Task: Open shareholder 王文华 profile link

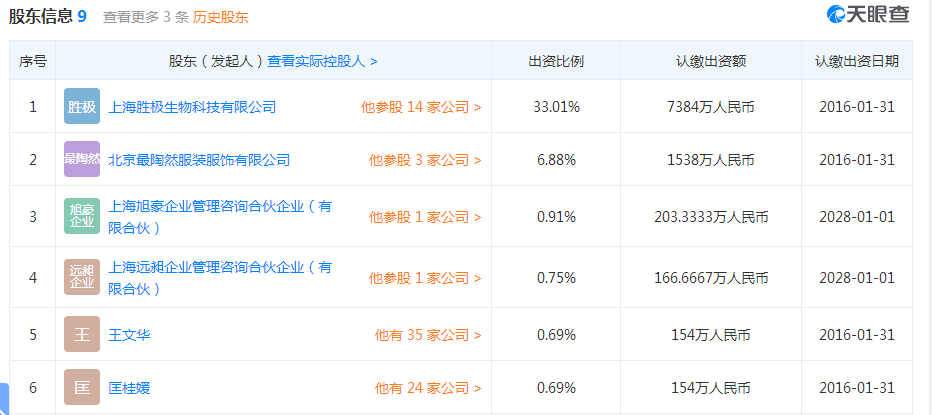Action: (129, 335)
